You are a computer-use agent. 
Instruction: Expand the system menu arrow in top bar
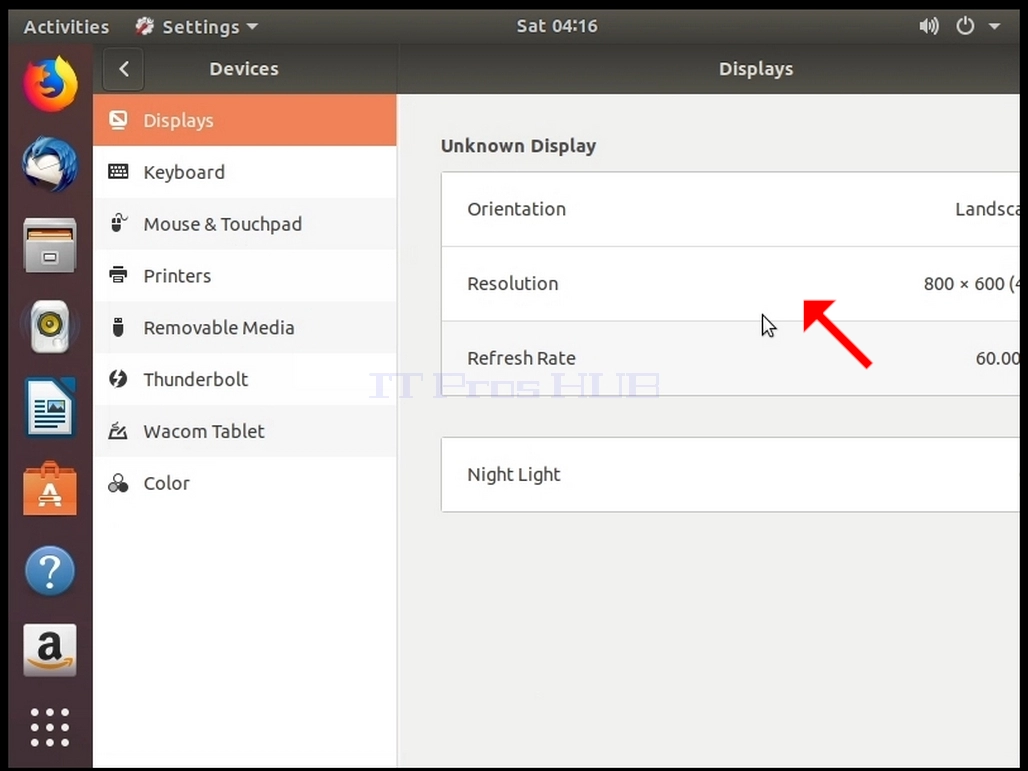[x=995, y=26]
